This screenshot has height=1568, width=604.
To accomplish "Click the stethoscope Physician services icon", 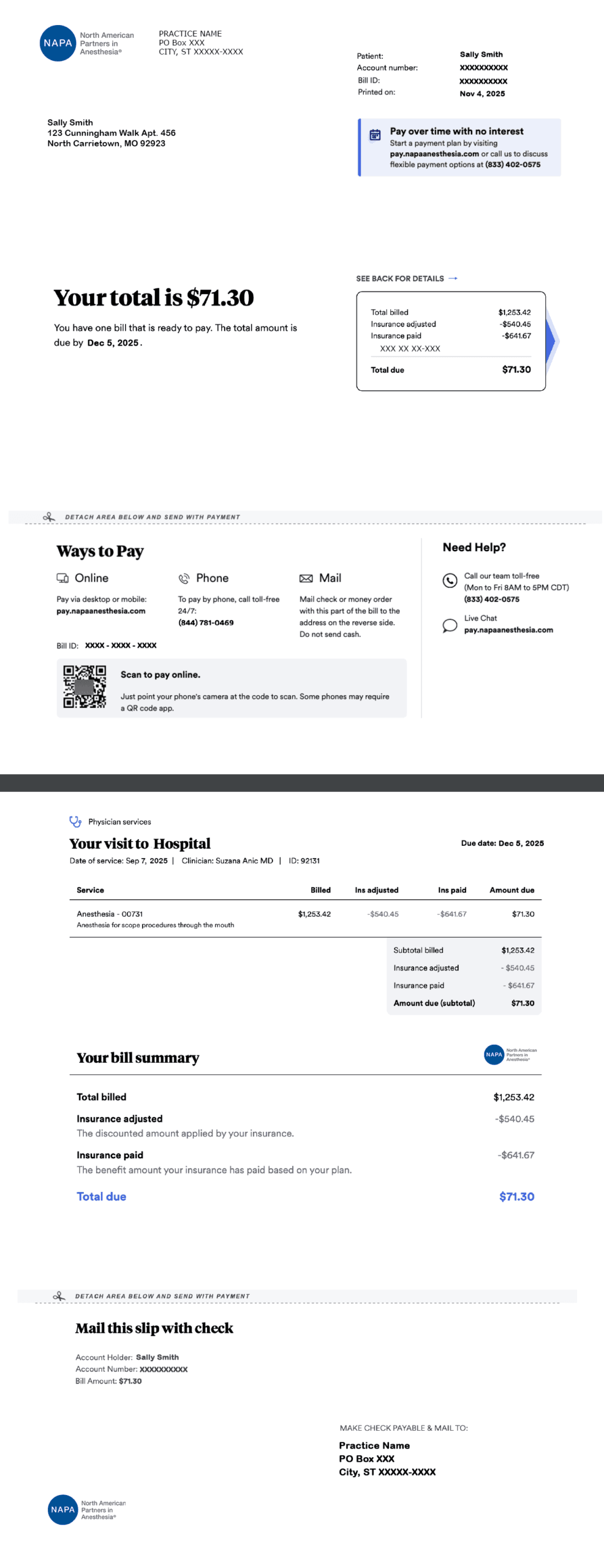I will (75, 821).
